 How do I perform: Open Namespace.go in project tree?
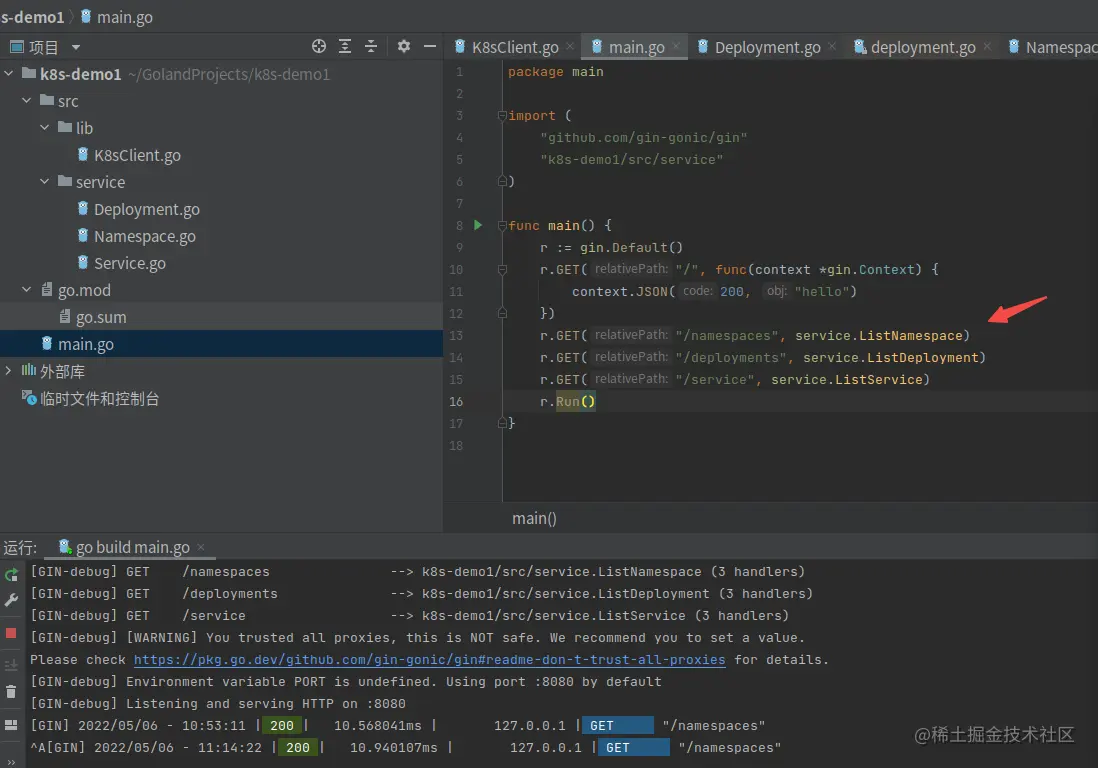(144, 236)
